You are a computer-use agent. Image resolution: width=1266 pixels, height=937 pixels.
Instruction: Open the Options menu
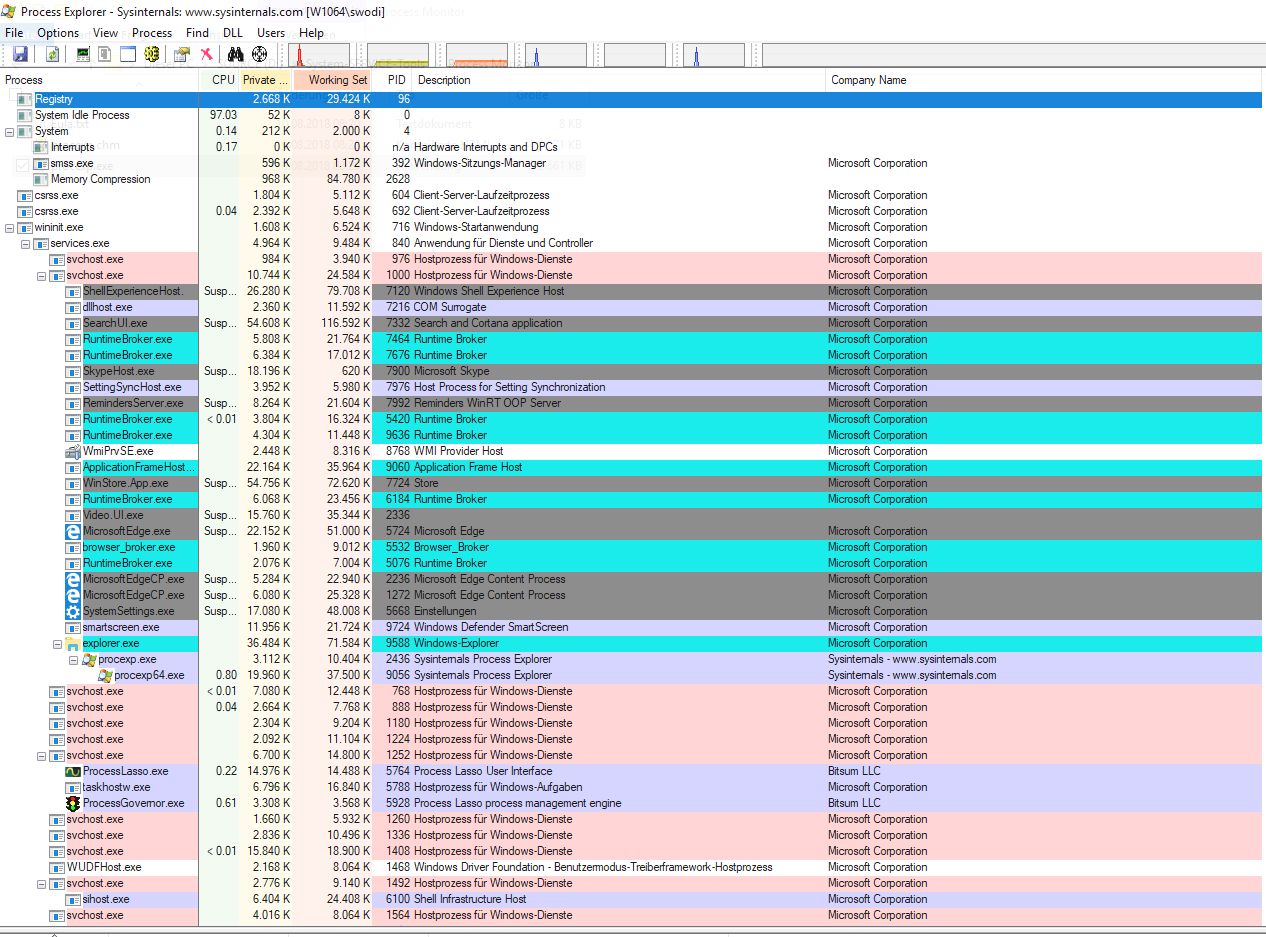click(x=58, y=33)
